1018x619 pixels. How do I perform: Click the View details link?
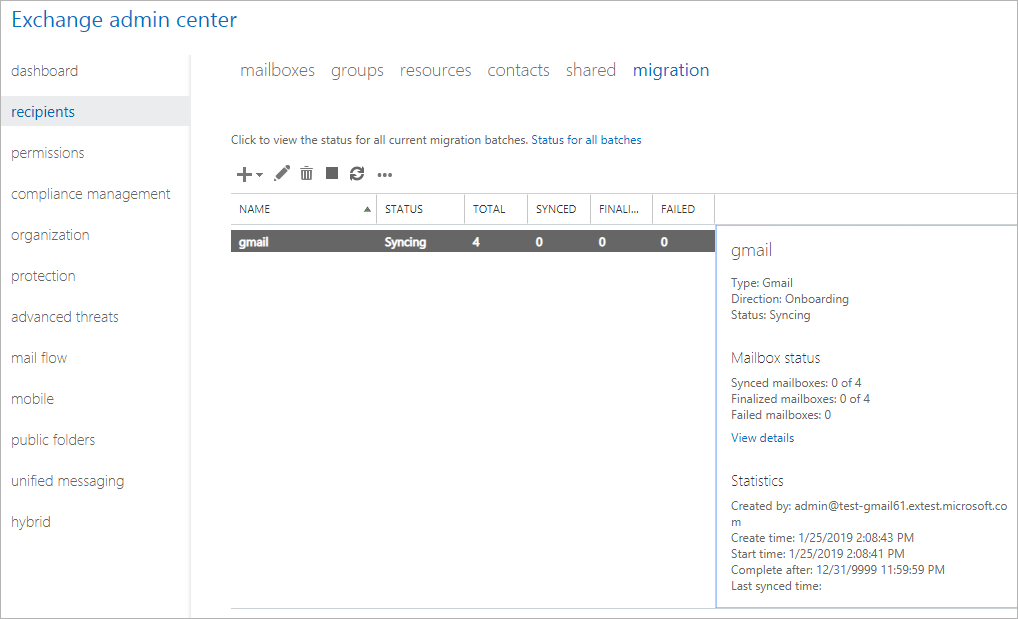(x=762, y=438)
